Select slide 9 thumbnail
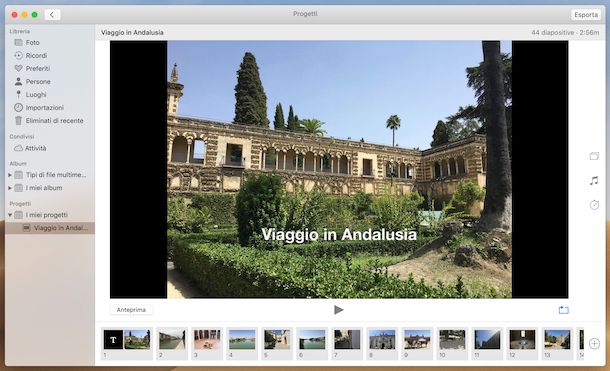The height and width of the screenshot is (371, 610). pos(417,340)
